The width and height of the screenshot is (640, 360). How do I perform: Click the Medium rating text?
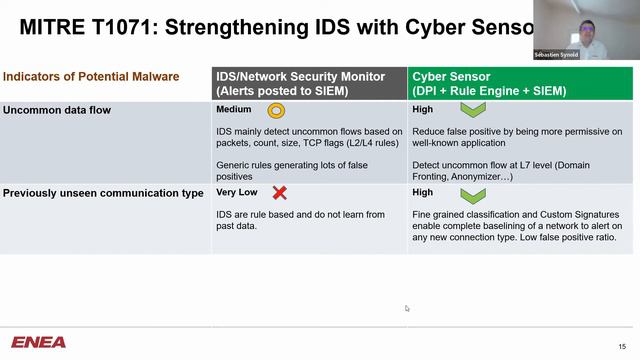point(234,109)
